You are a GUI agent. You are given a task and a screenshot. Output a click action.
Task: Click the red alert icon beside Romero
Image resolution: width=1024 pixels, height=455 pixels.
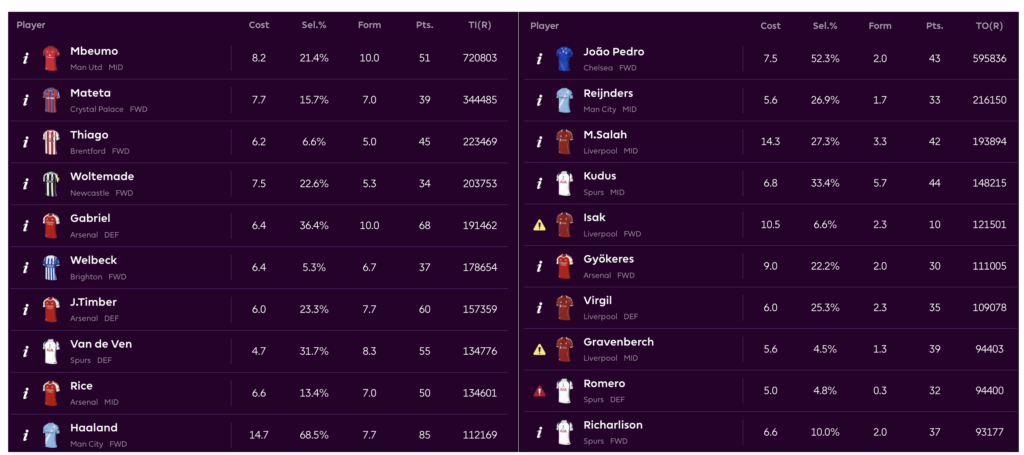540,391
